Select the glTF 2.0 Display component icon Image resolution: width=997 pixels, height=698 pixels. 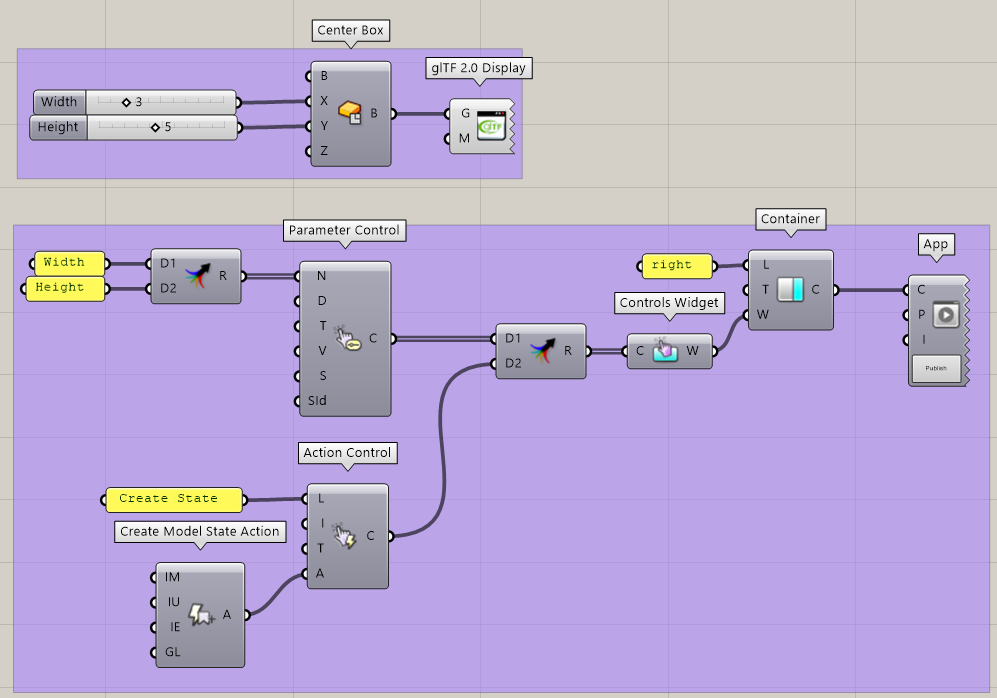pos(490,126)
